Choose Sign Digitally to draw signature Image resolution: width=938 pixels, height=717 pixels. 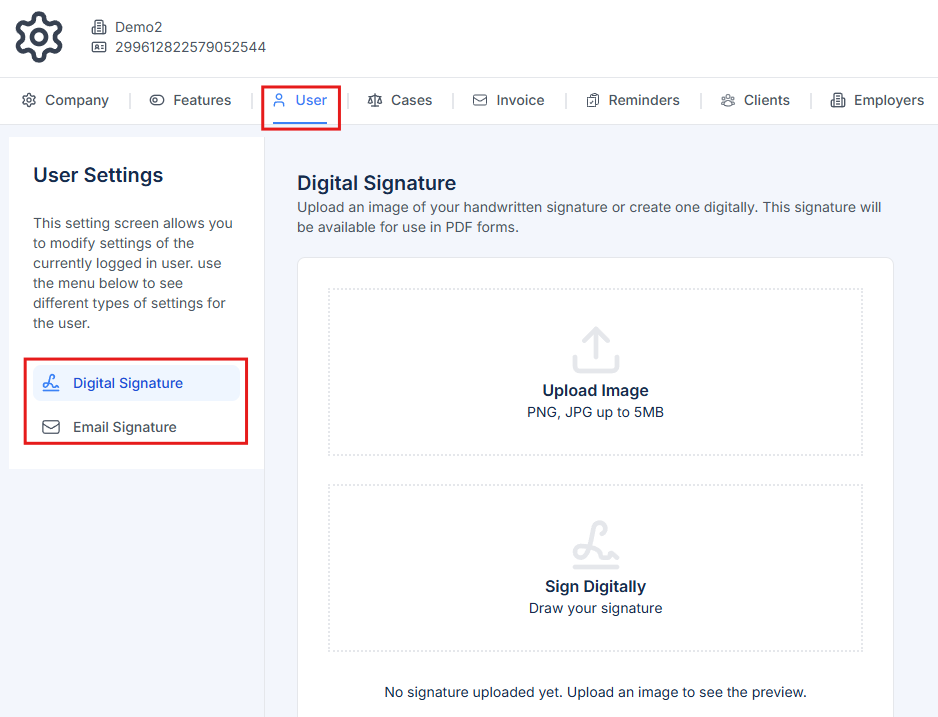595,567
